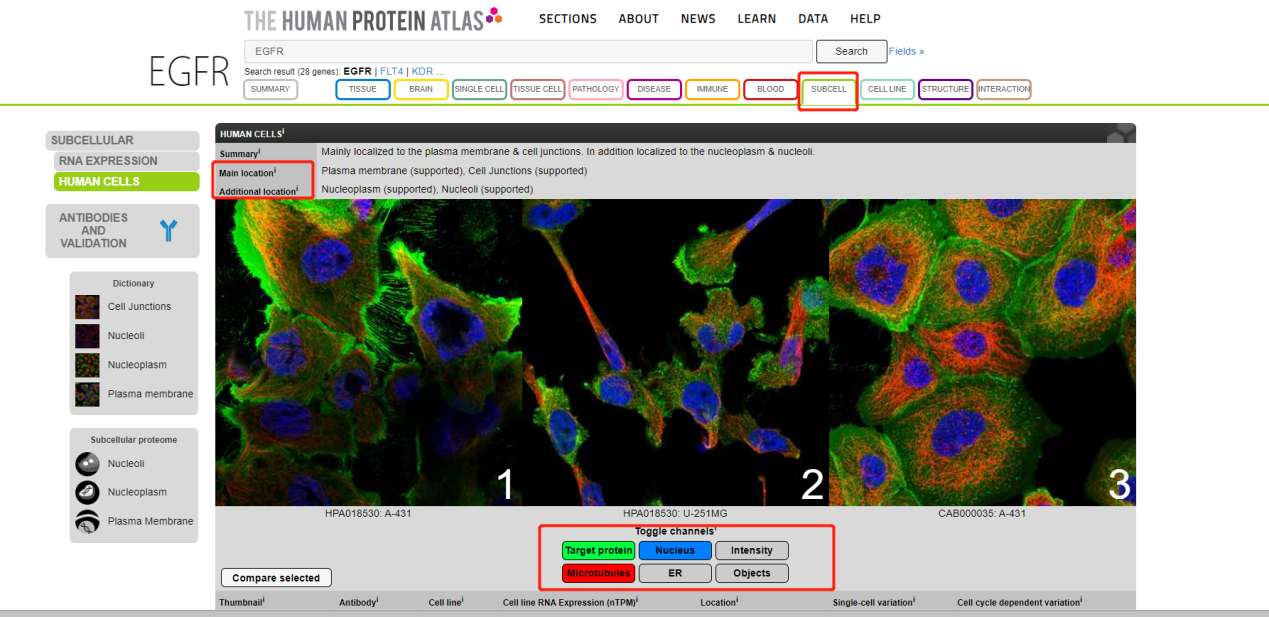Expand search Fields options
This screenshot has height=617, width=1269.
tap(906, 52)
